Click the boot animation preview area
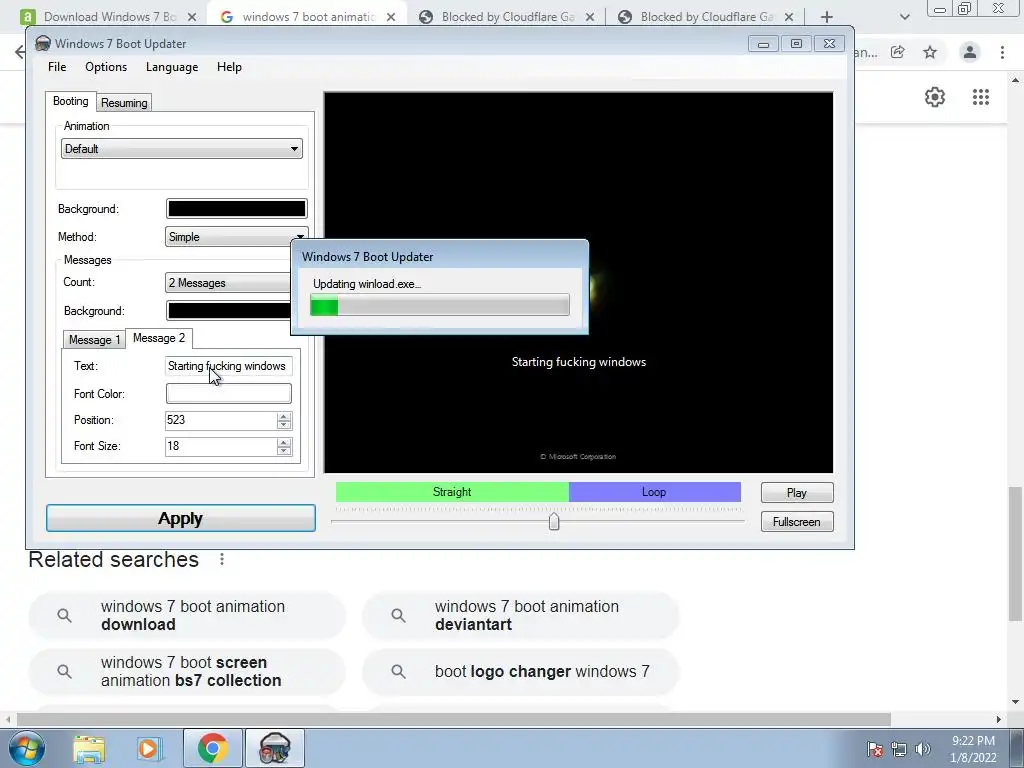 pos(579,283)
